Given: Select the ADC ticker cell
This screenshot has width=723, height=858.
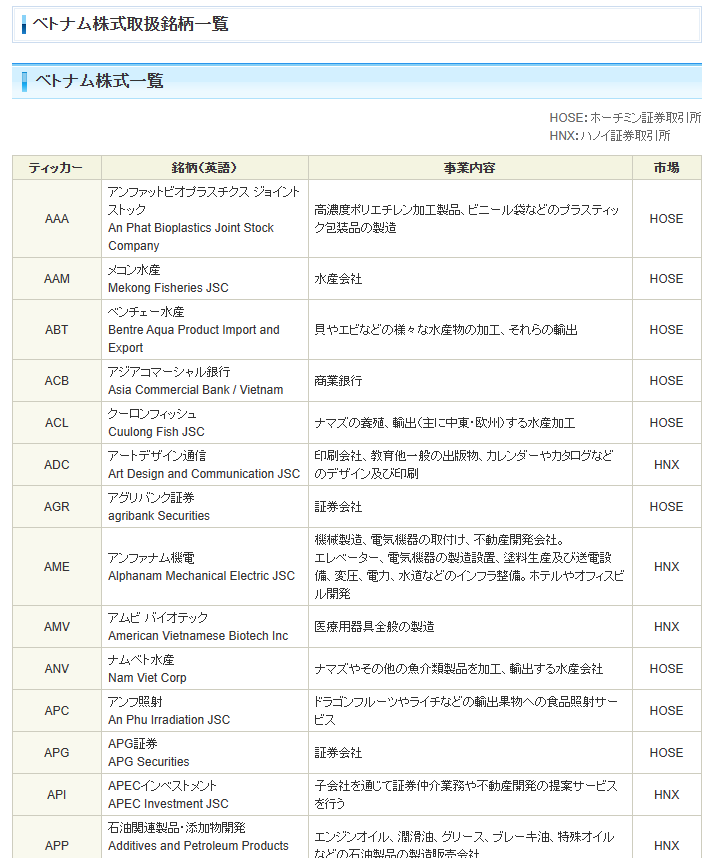Looking at the screenshot, I should point(56,465).
